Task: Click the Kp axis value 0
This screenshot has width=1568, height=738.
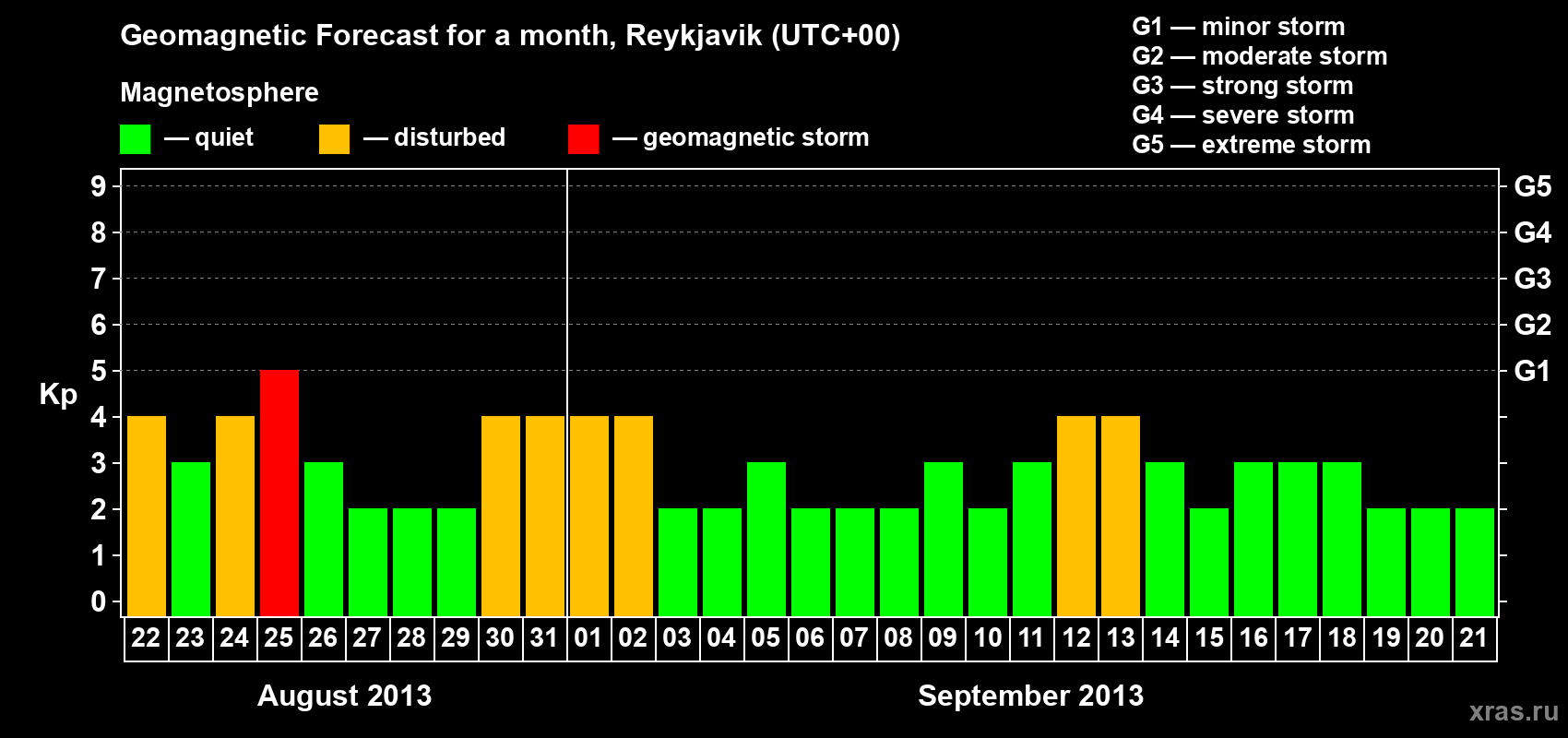Action: point(99,601)
